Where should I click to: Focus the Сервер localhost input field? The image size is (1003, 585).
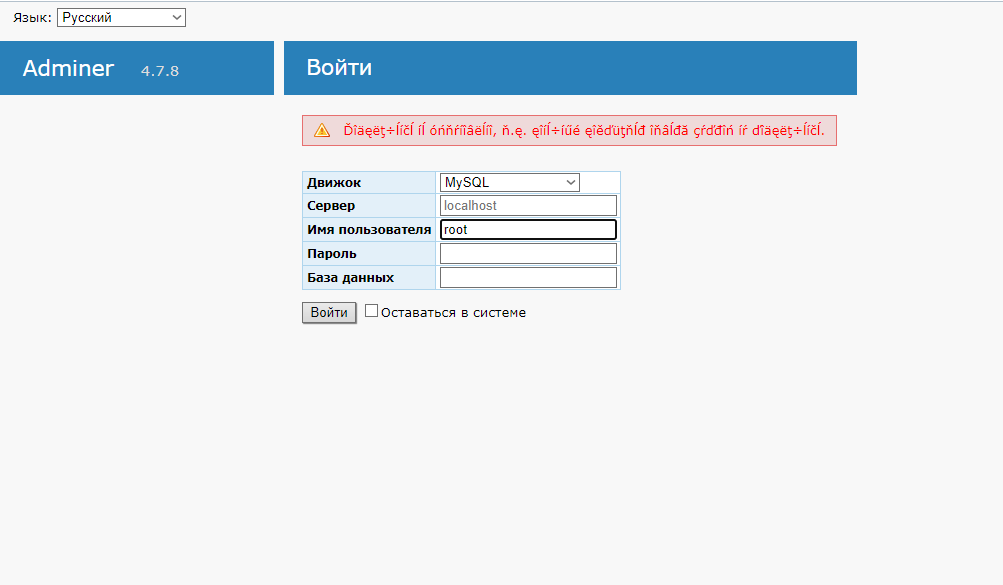[528, 205]
